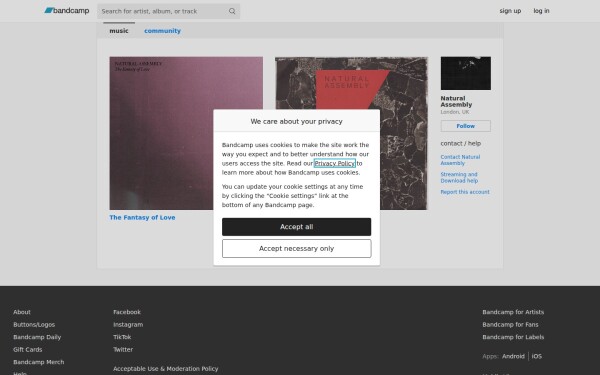The height and width of the screenshot is (375, 600).
Task: Switch to the music tab
Action: 119,31
